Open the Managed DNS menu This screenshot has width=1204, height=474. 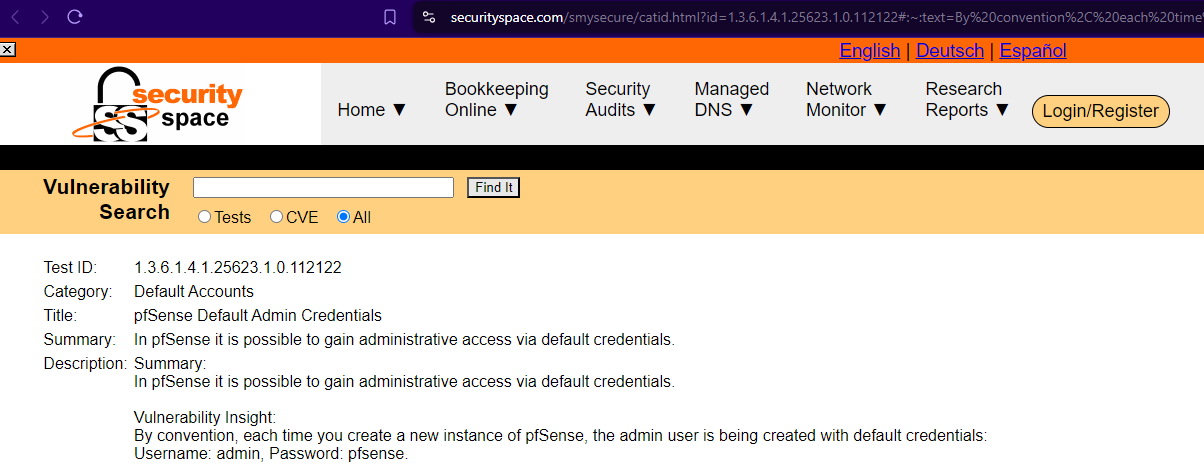[731, 100]
